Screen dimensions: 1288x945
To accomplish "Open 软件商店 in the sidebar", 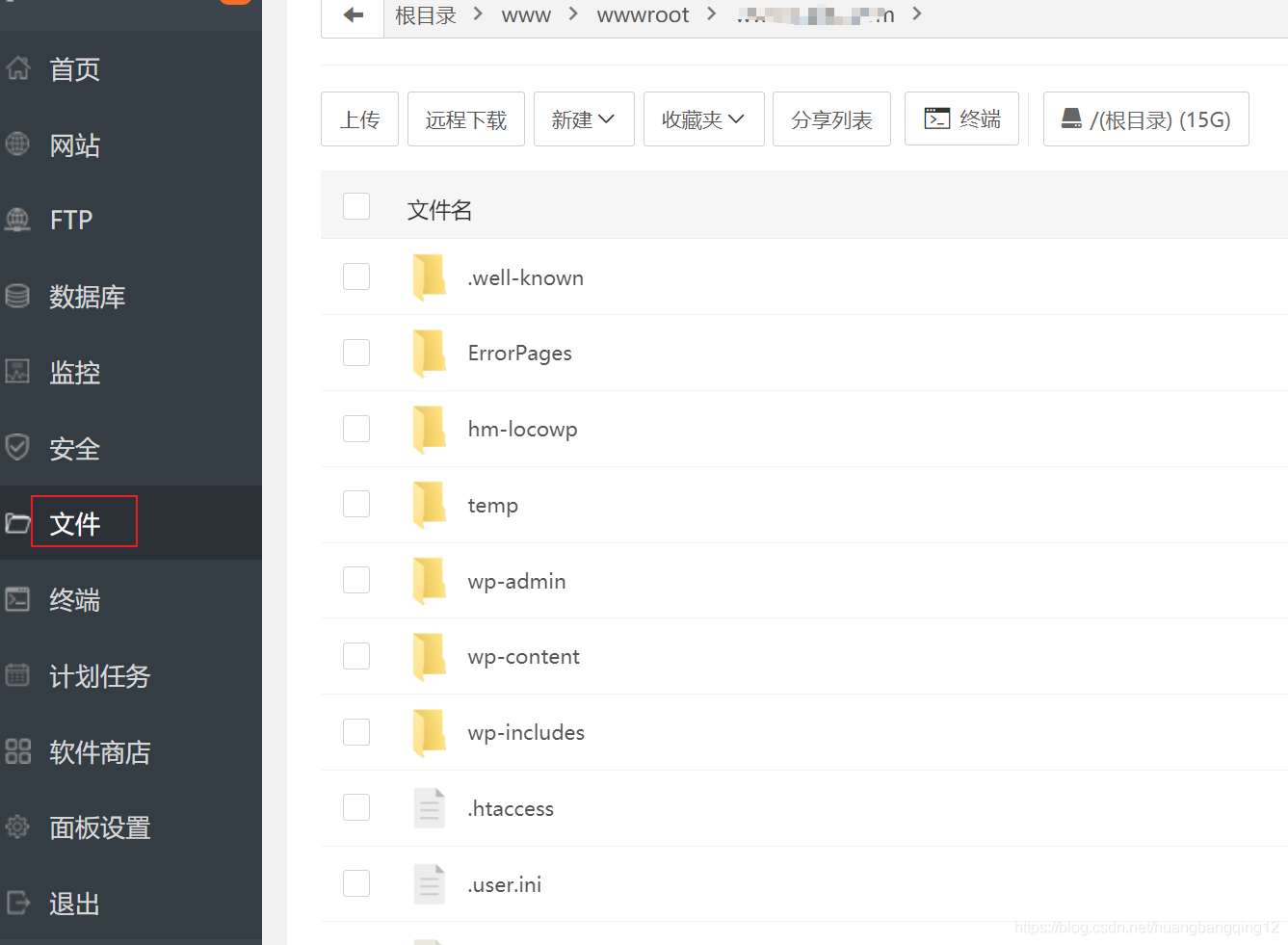I will coord(100,752).
